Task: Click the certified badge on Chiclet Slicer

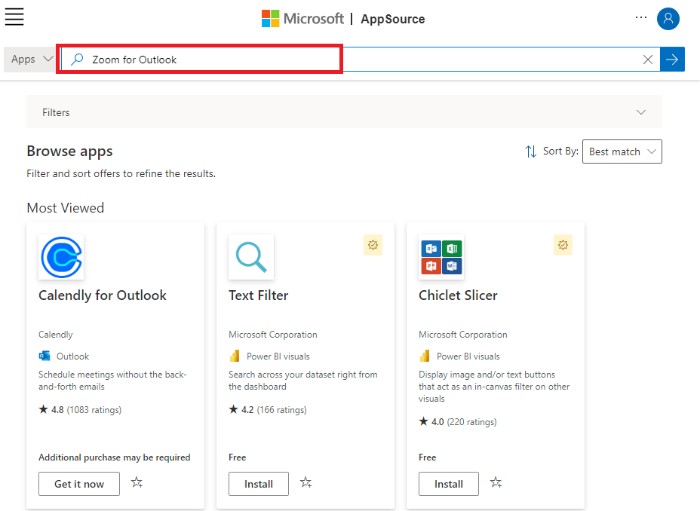Action: click(x=563, y=245)
